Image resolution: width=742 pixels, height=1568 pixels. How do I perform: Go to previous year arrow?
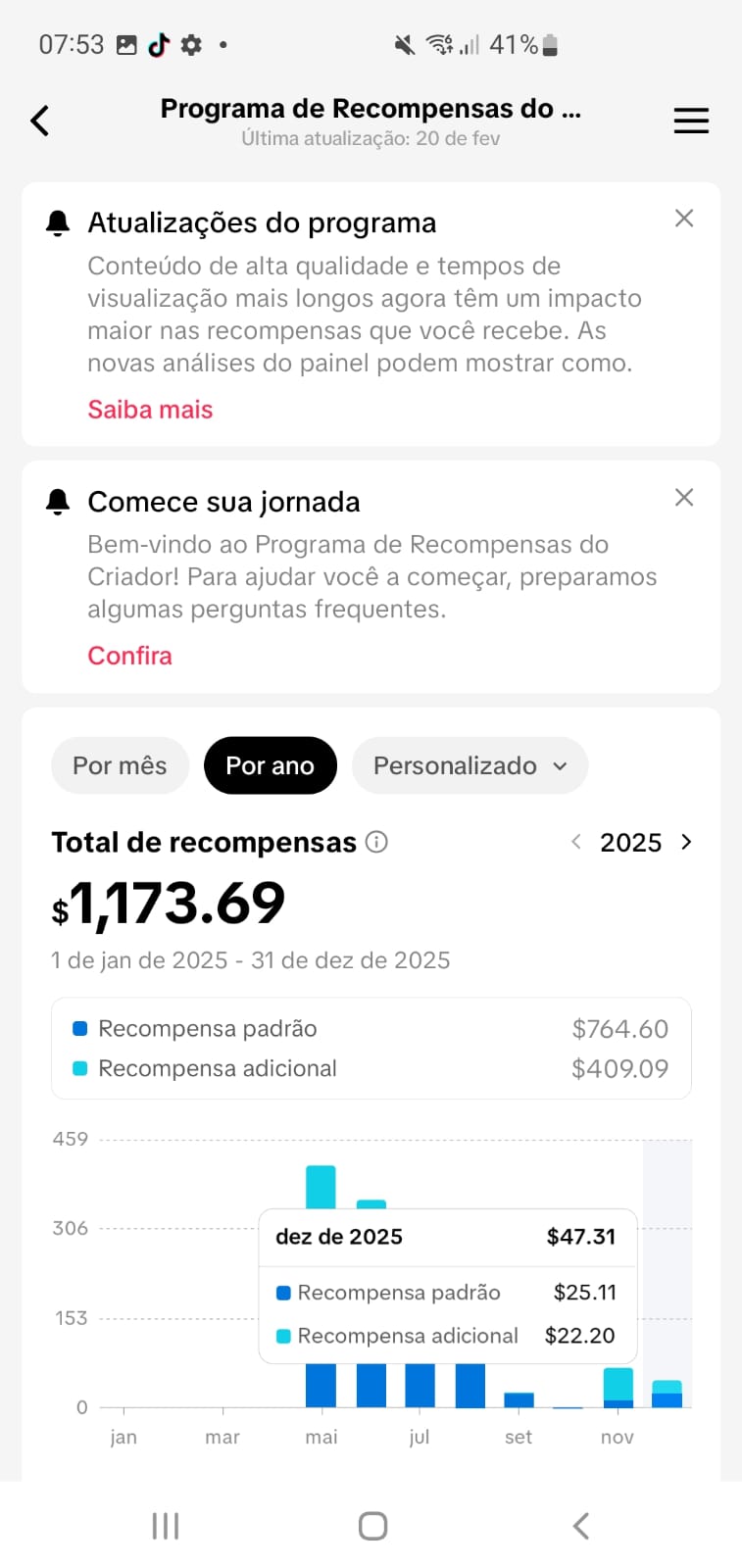click(x=576, y=842)
